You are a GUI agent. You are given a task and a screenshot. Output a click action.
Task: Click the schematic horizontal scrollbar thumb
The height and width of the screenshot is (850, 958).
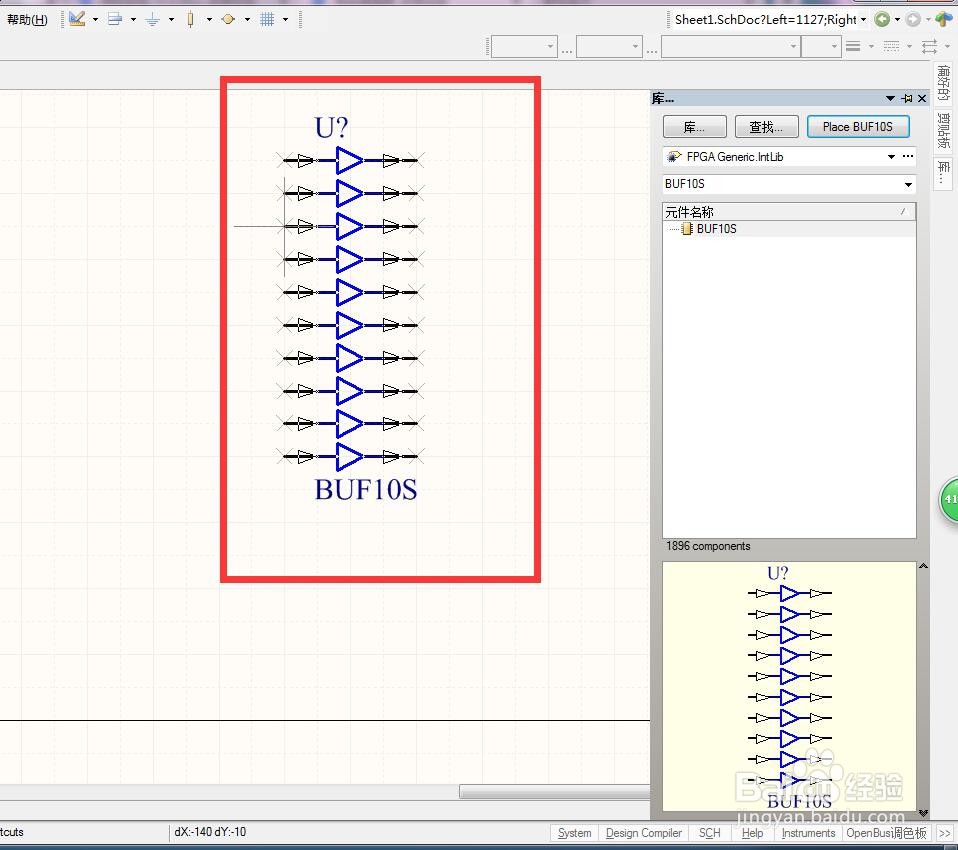(554, 792)
